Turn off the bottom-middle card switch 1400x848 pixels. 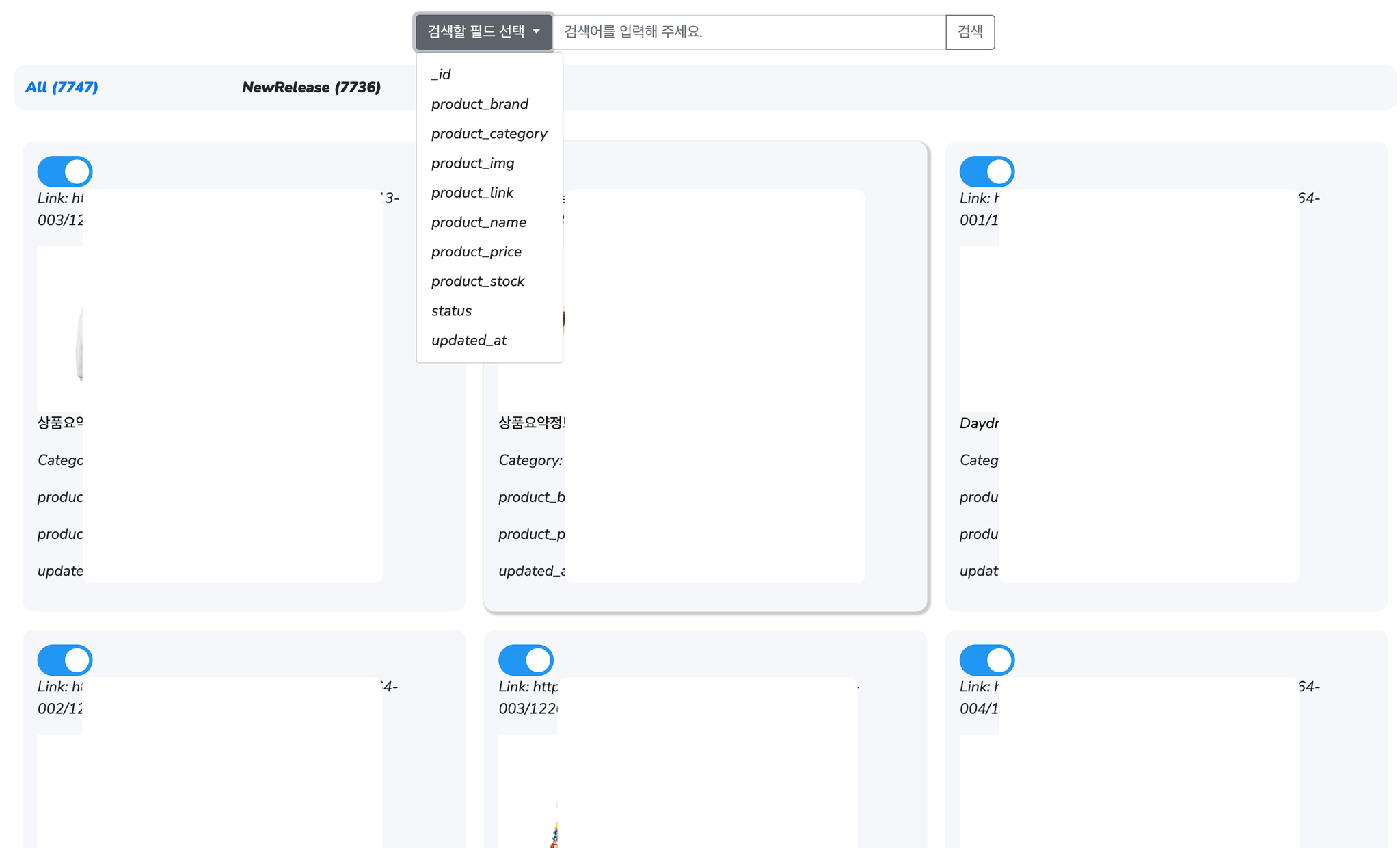pyautogui.click(x=526, y=660)
